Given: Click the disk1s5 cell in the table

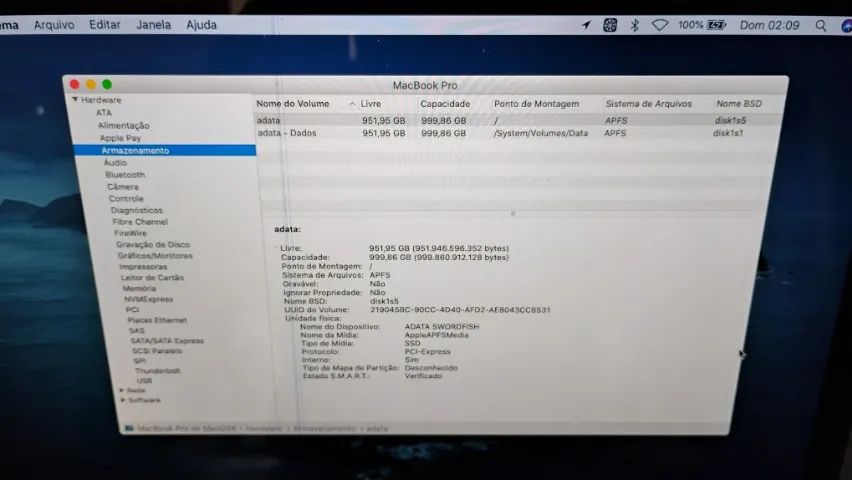Looking at the screenshot, I should [x=730, y=120].
